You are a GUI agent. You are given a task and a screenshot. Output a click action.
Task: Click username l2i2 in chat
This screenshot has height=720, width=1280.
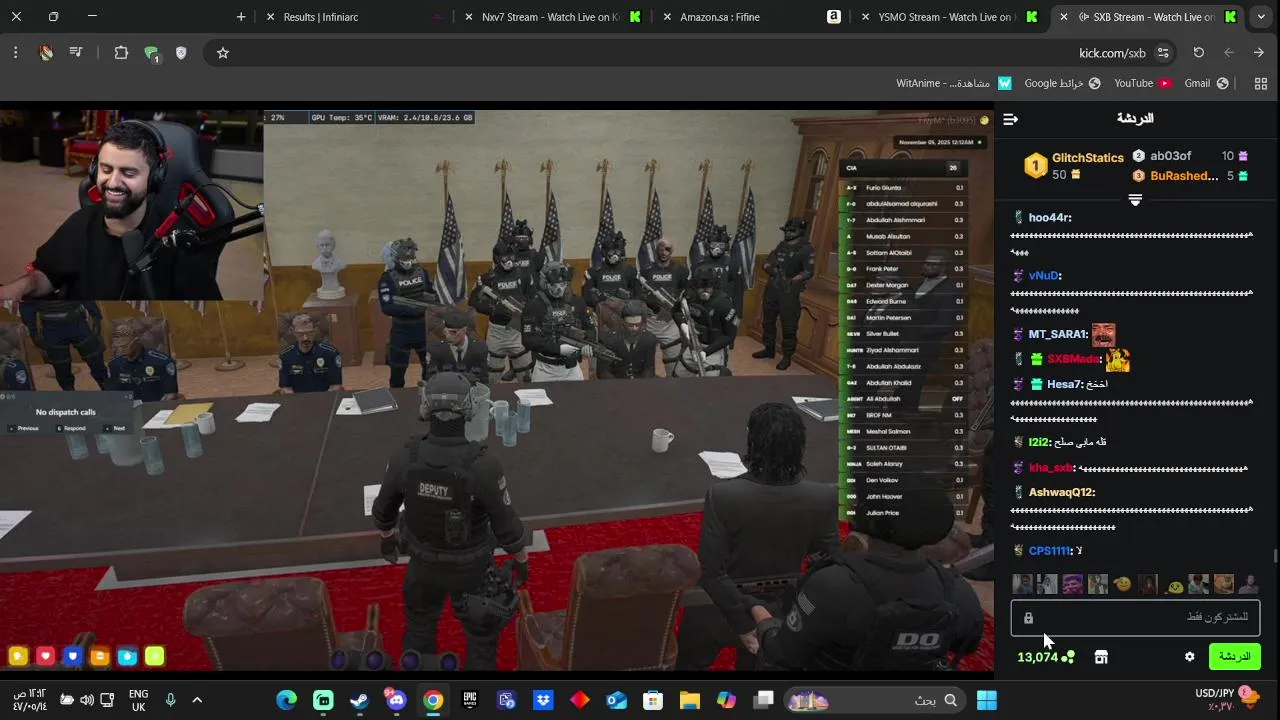pyautogui.click(x=1038, y=442)
